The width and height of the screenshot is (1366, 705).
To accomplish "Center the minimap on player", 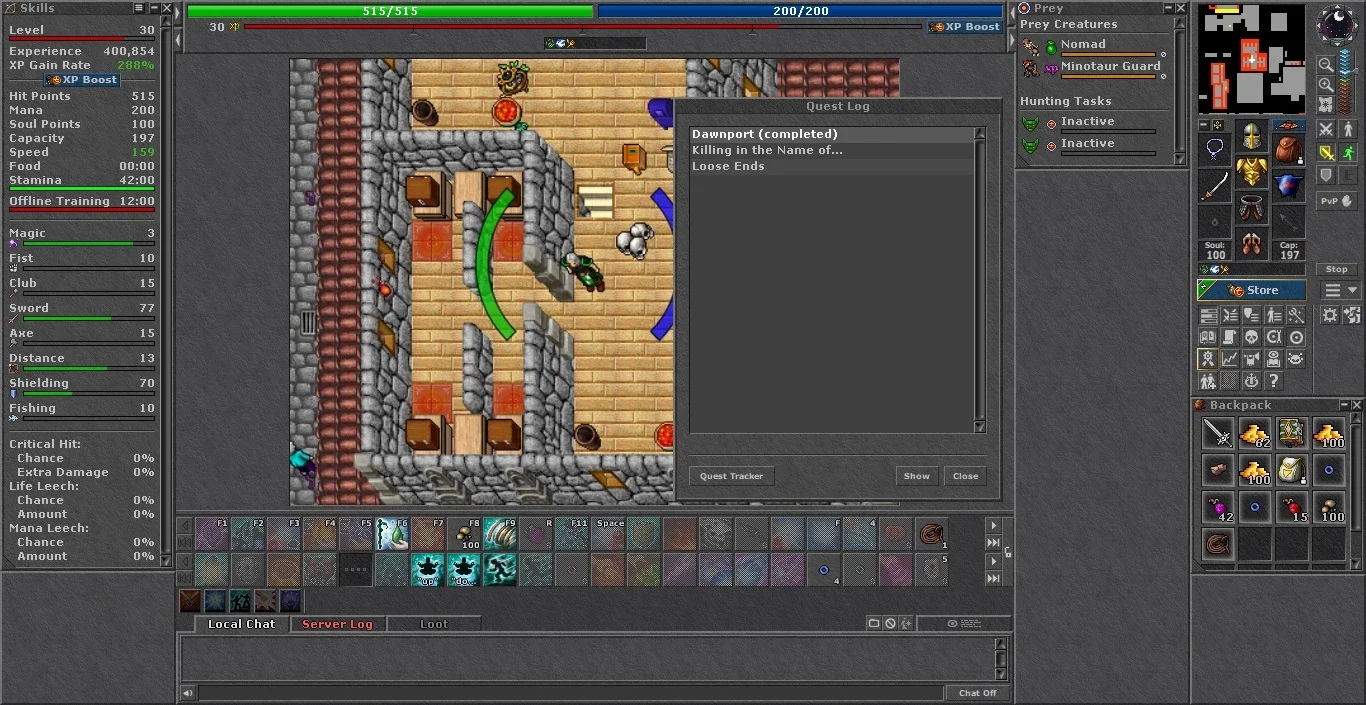I will click(x=1326, y=105).
